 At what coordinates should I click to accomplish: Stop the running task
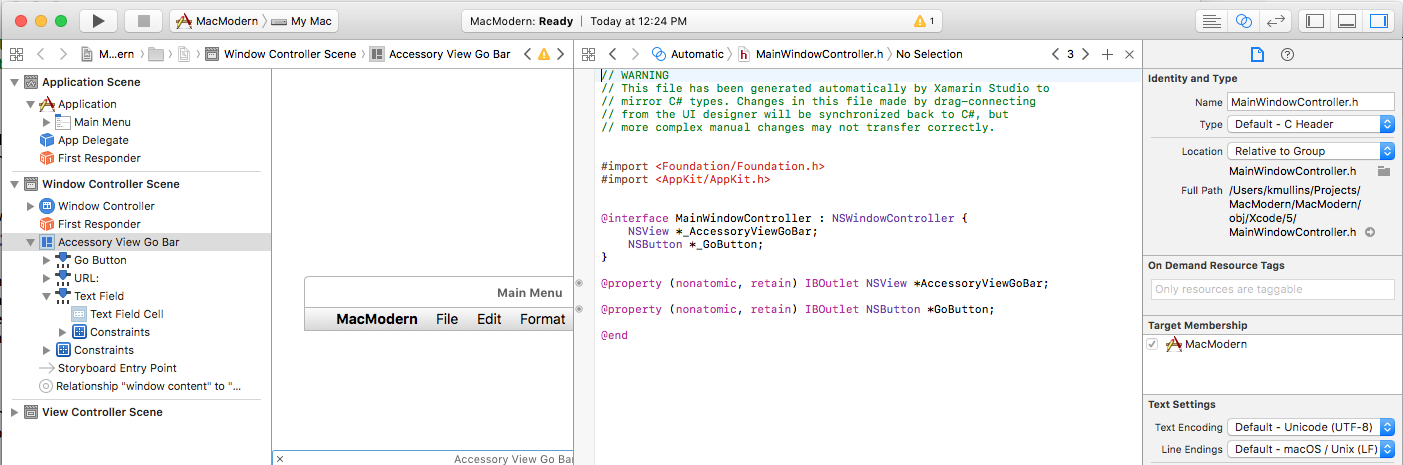(x=143, y=21)
